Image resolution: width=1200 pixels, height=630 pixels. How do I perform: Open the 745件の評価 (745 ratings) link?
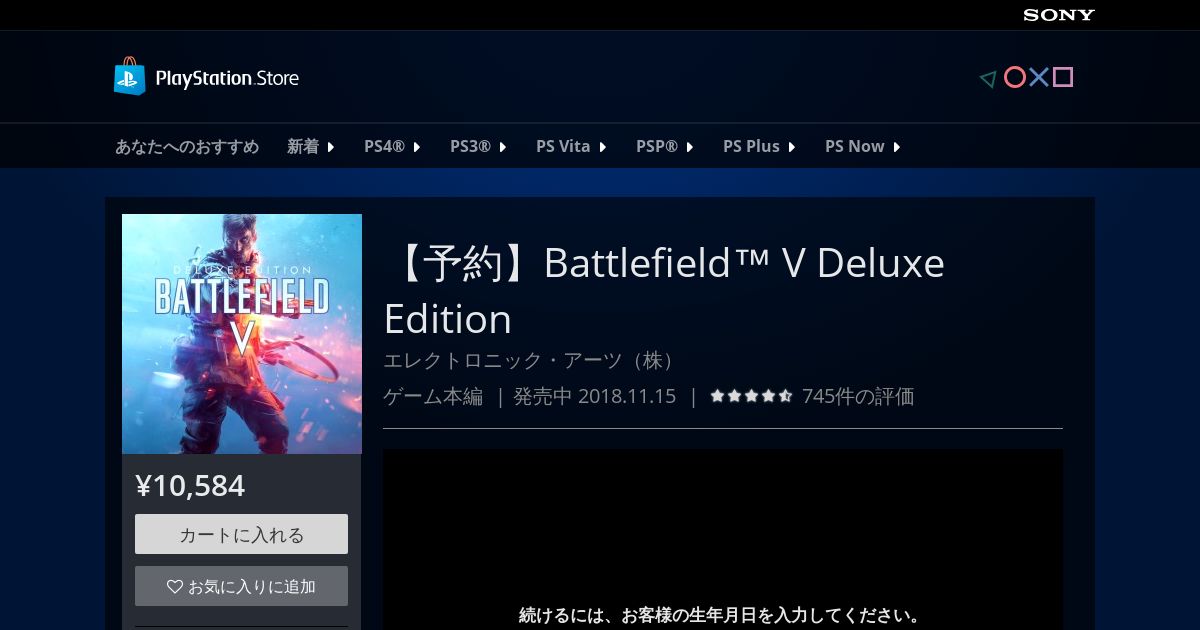(858, 396)
